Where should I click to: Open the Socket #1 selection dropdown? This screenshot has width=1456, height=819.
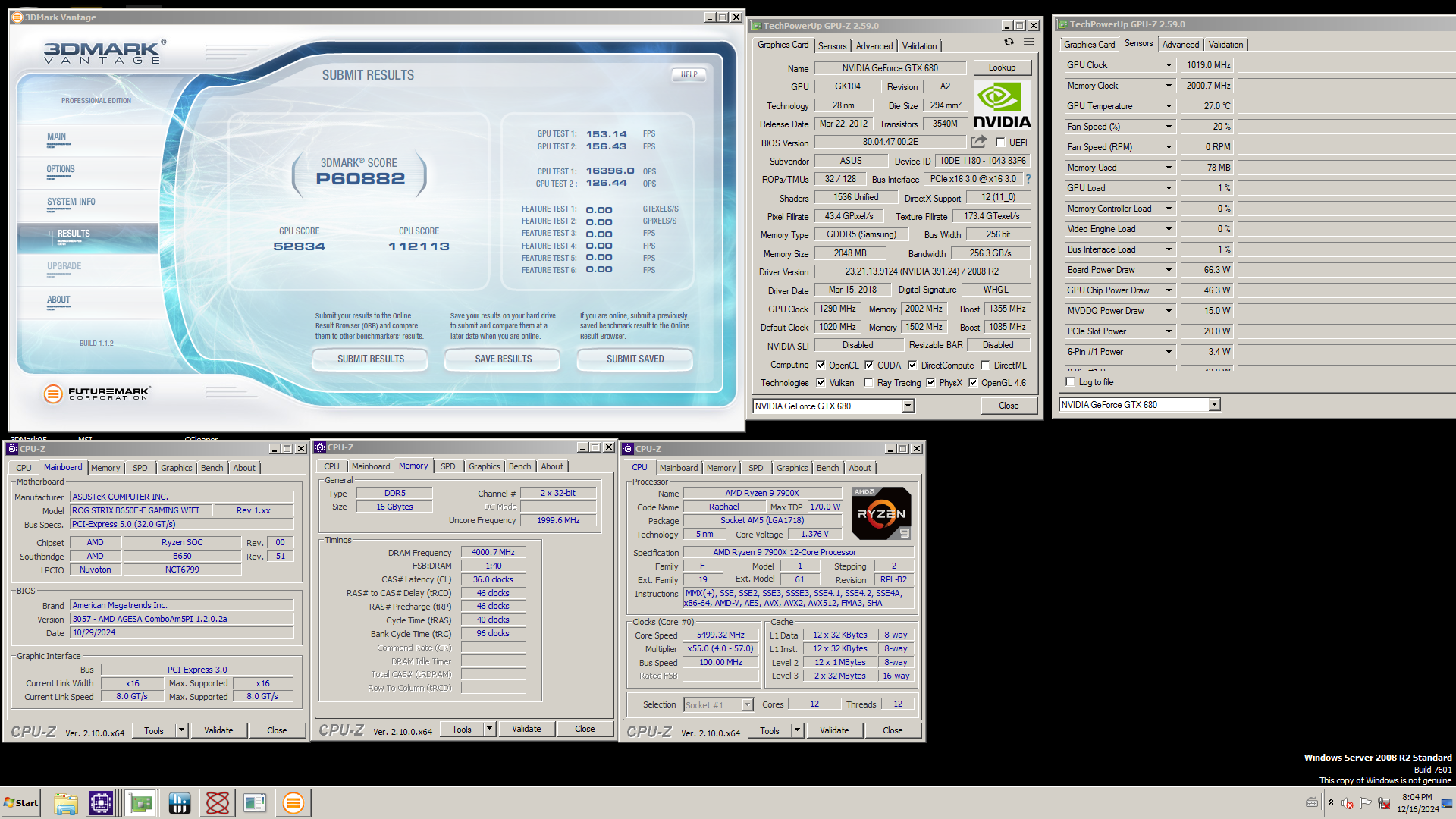coord(747,705)
